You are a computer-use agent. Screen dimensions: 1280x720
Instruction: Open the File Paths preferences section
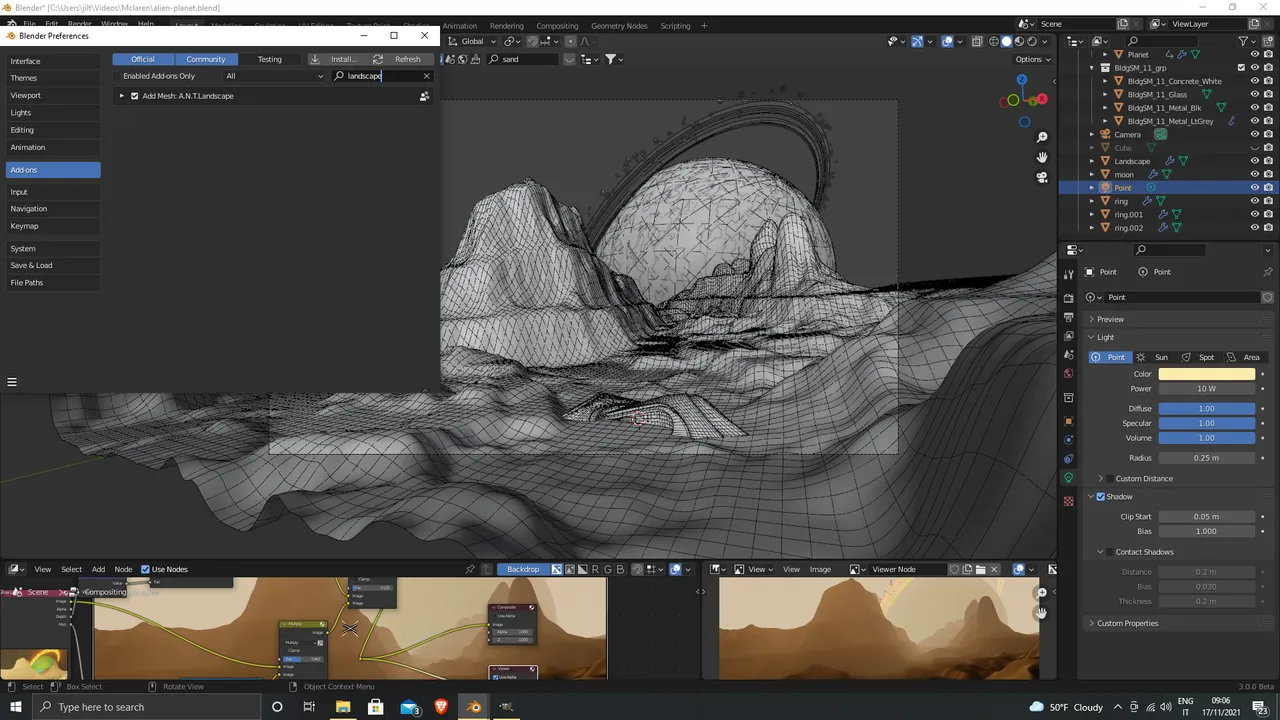tap(53, 283)
